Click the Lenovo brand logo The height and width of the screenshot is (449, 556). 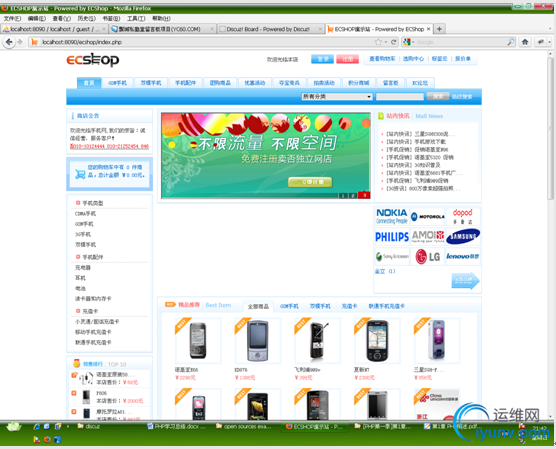463,256
